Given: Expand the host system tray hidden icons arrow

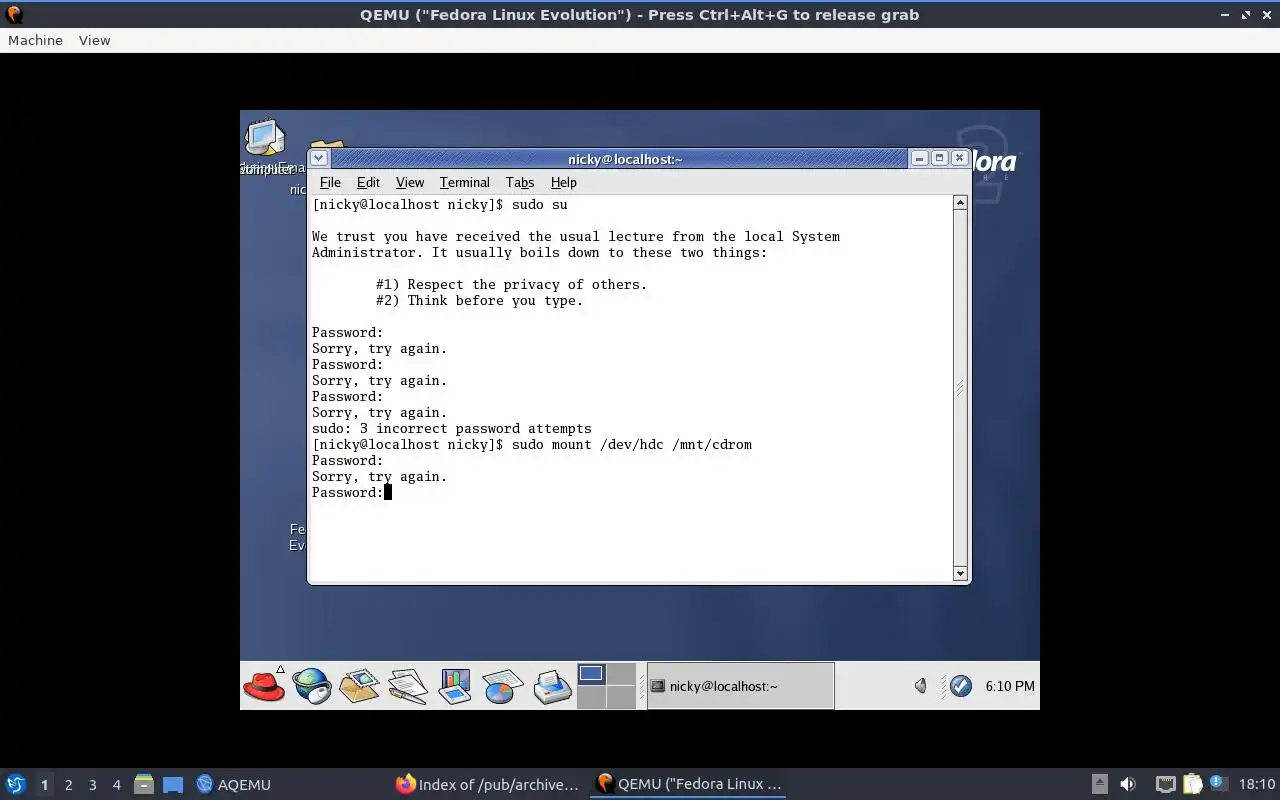Looking at the screenshot, I should tap(1099, 784).
